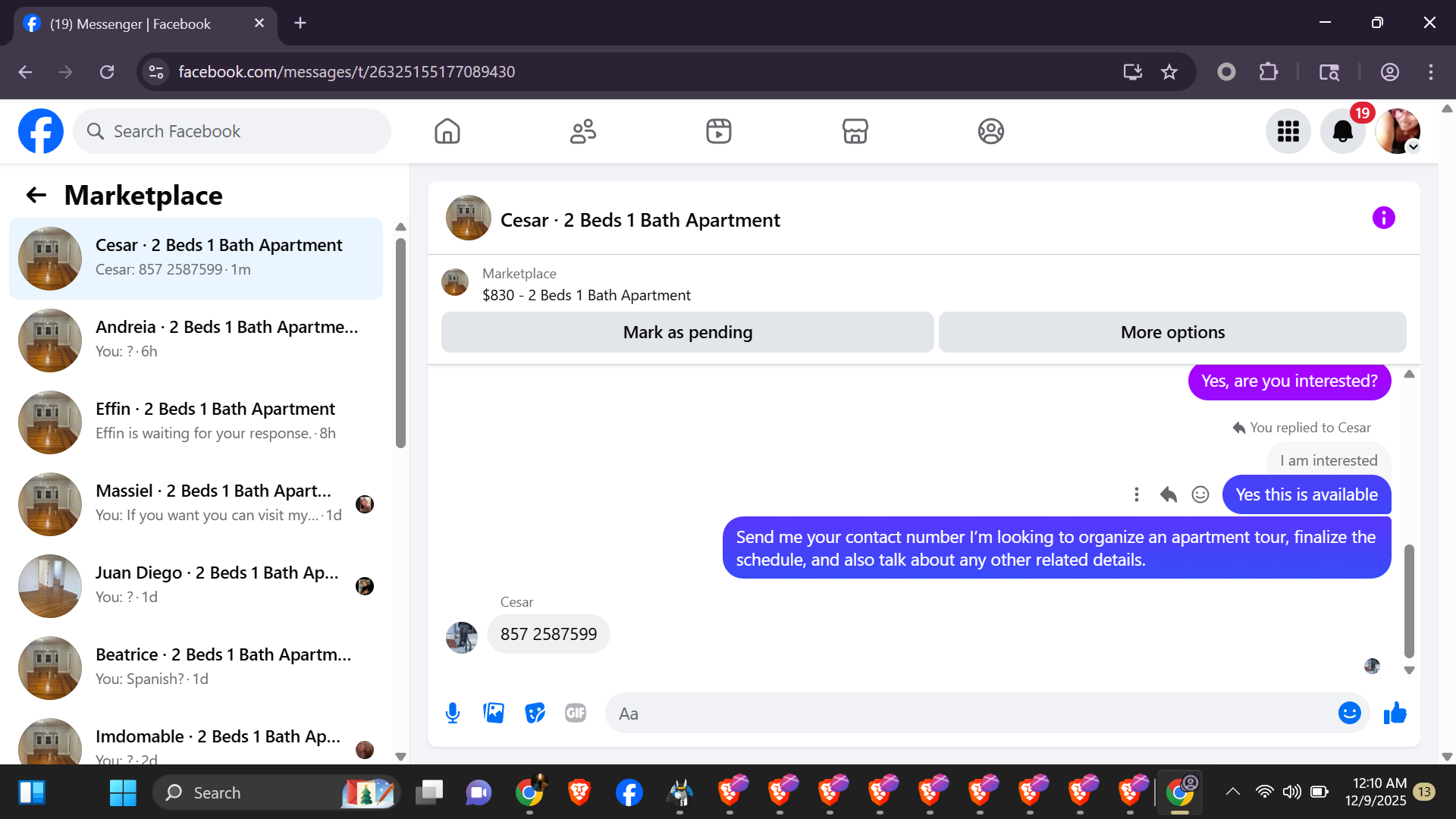The height and width of the screenshot is (819, 1456).
Task: Bookmark this page with star icon
Action: tap(1169, 72)
